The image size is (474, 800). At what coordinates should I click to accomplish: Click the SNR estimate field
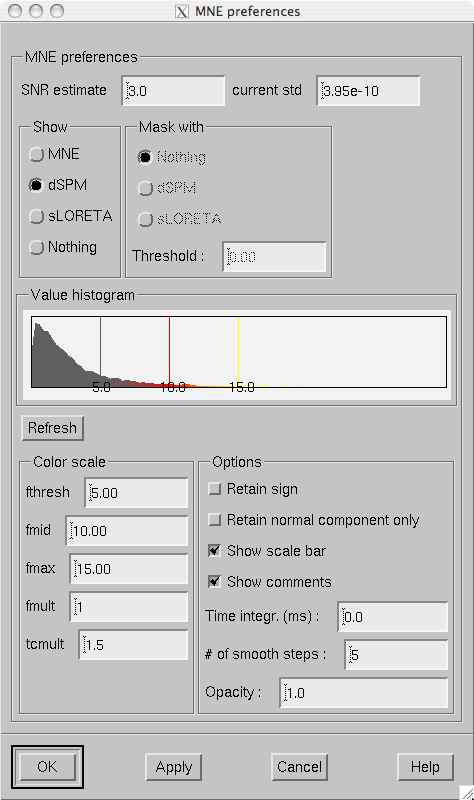[x=173, y=91]
